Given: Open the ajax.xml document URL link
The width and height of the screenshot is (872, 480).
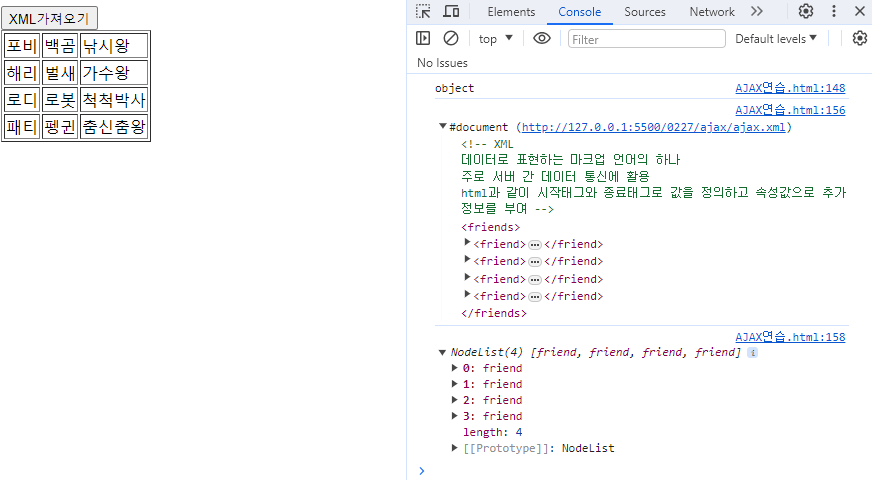Looking at the screenshot, I should (x=653, y=127).
